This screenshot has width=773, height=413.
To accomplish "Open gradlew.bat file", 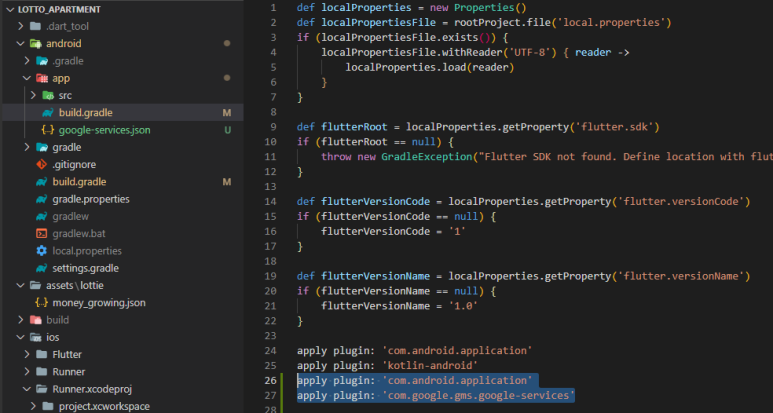I will click(79, 234).
